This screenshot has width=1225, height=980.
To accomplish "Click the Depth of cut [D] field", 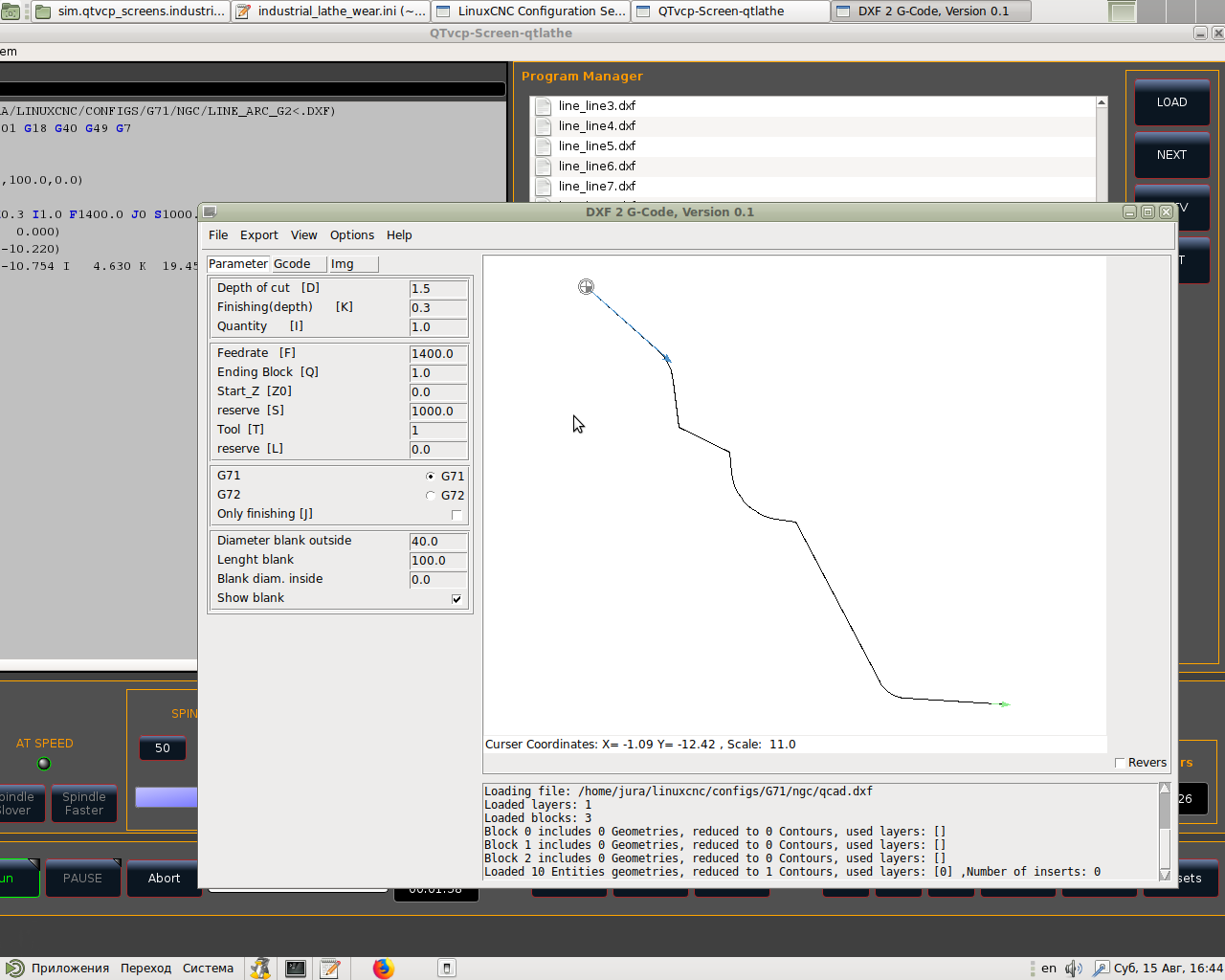I will [438, 289].
